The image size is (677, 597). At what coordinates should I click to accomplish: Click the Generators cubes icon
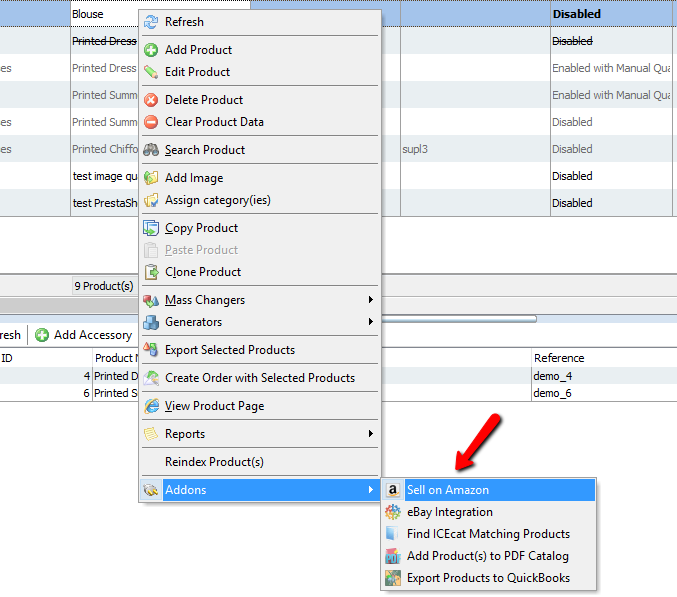(151, 322)
